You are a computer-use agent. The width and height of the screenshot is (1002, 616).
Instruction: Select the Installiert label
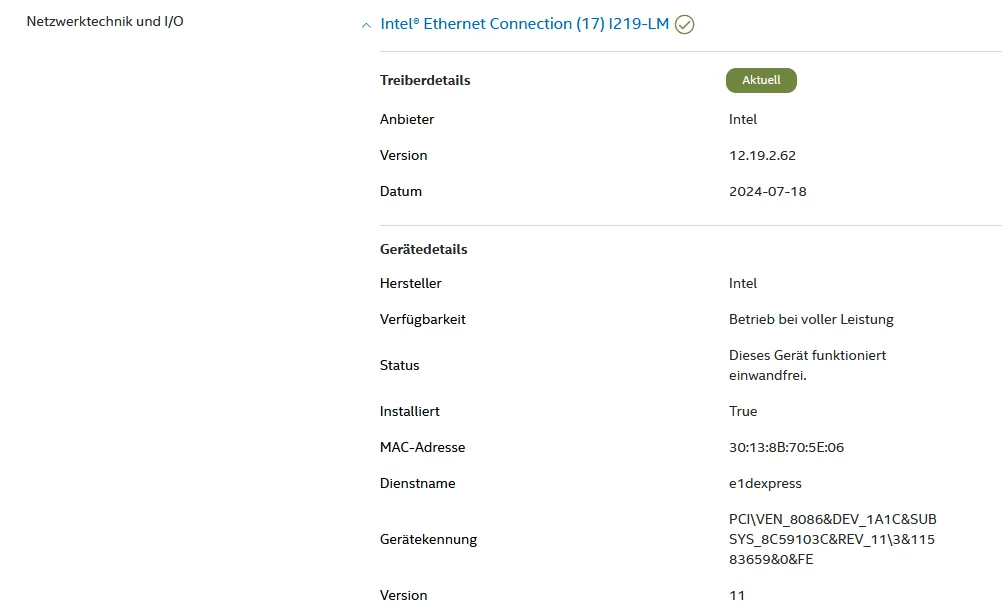point(410,412)
